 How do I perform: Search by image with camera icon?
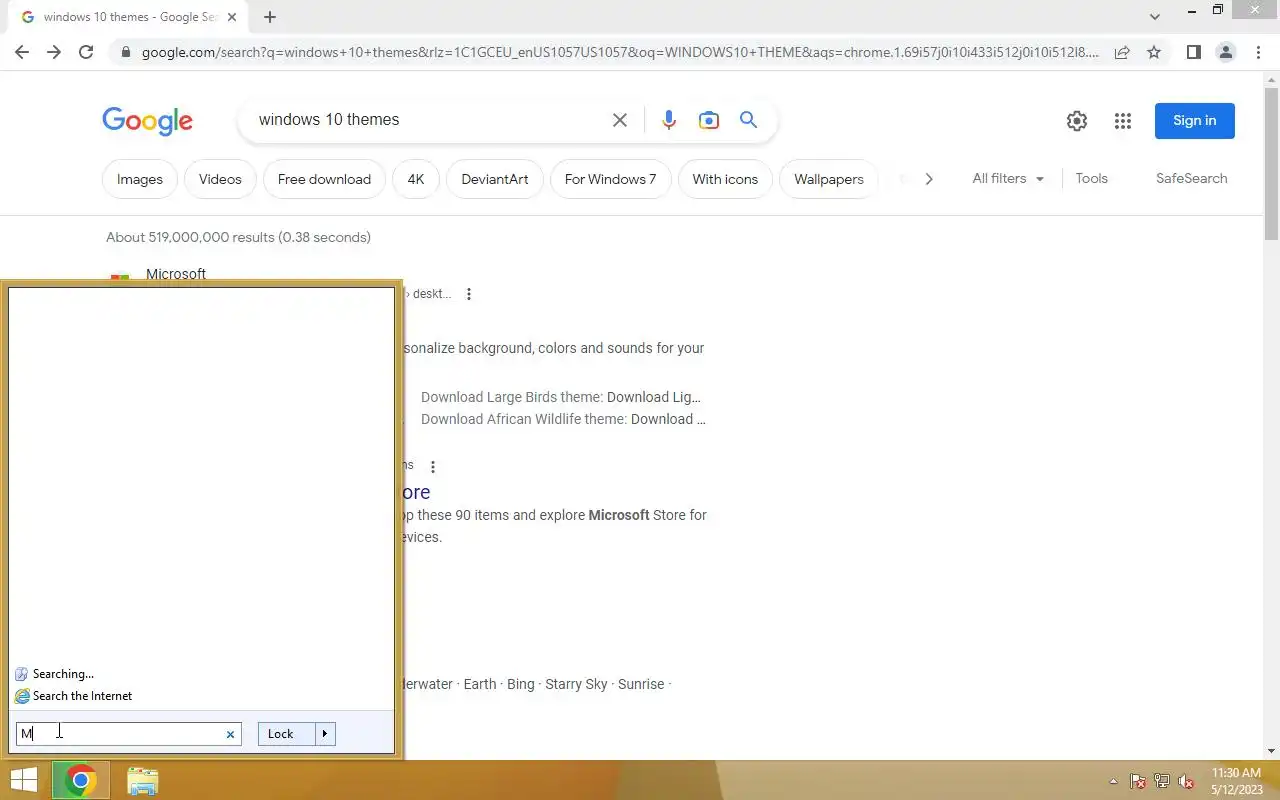point(709,120)
